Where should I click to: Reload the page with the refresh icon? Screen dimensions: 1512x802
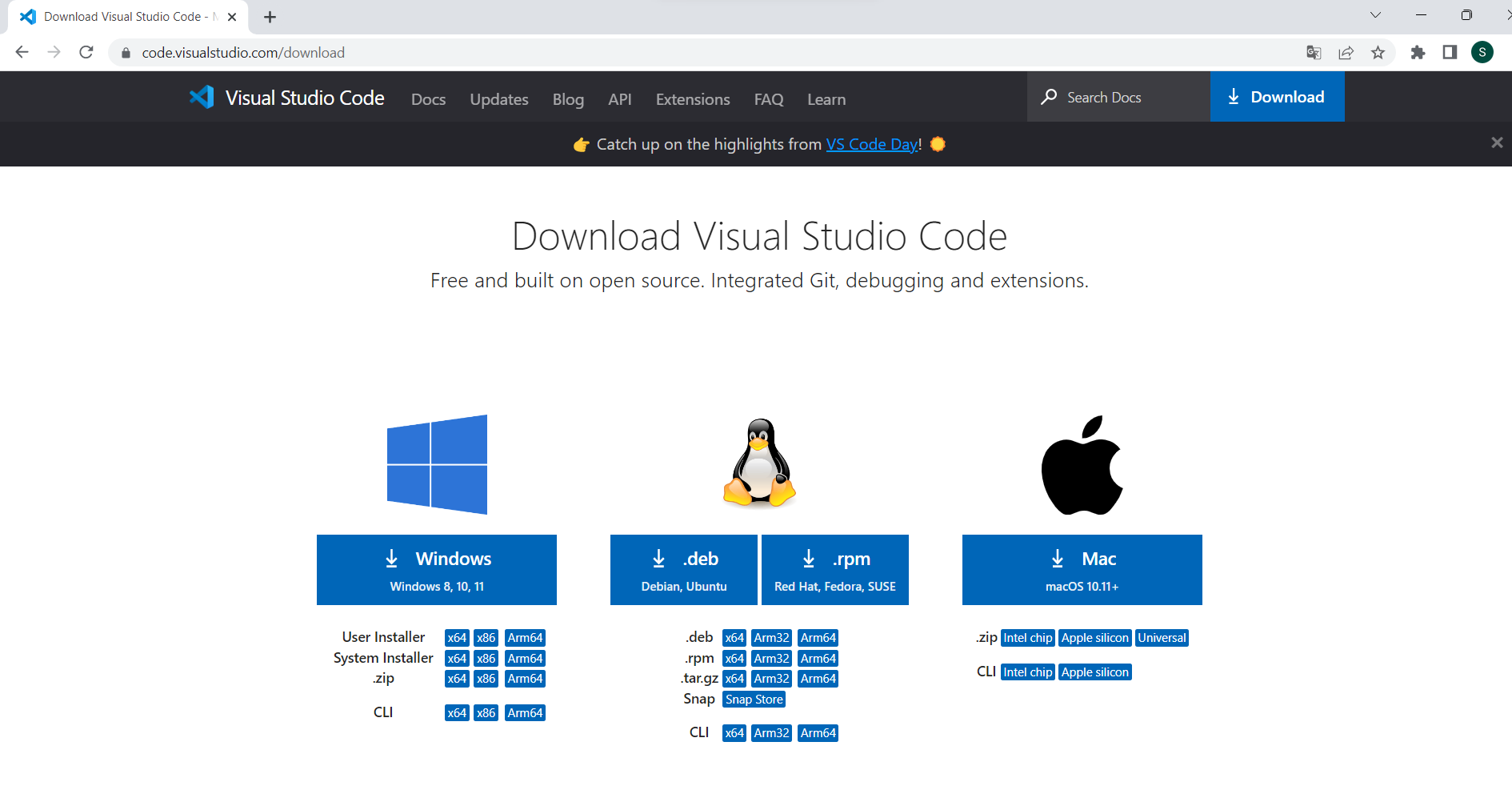click(86, 52)
